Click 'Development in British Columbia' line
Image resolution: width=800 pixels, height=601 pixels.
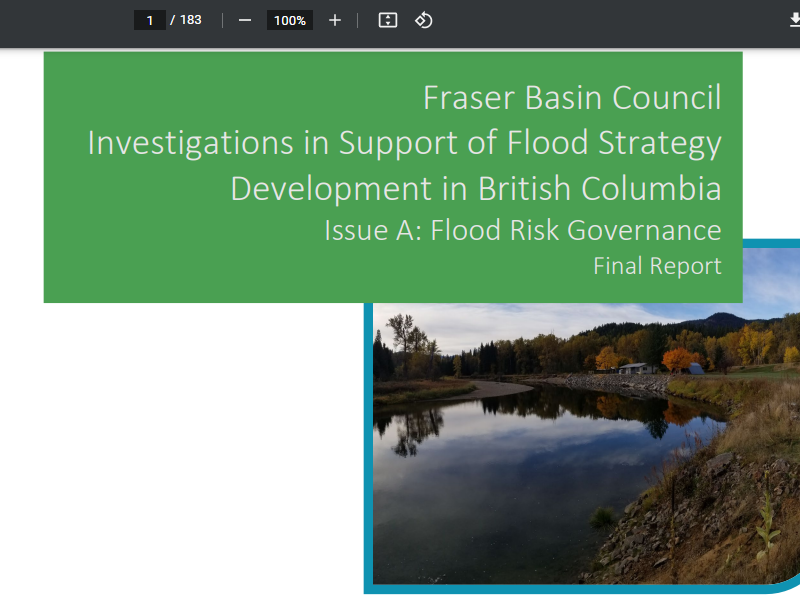(x=476, y=188)
